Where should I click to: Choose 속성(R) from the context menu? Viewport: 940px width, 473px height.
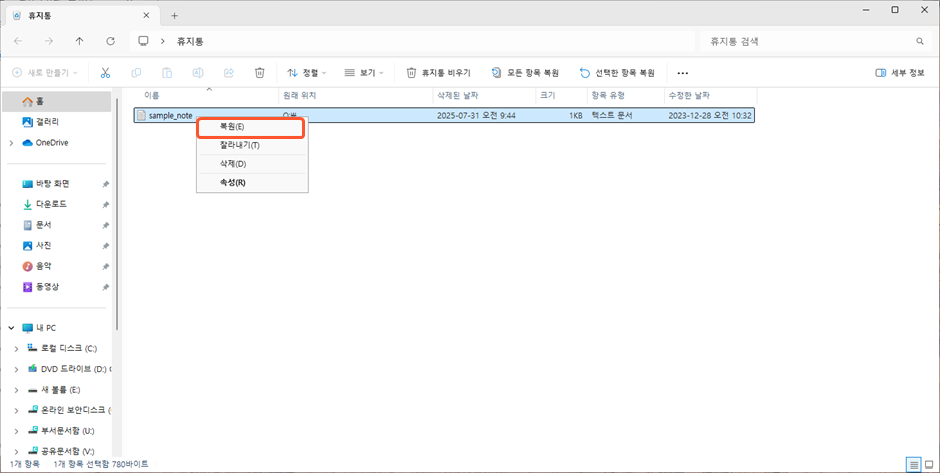pyautogui.click(x=232, y=182)
